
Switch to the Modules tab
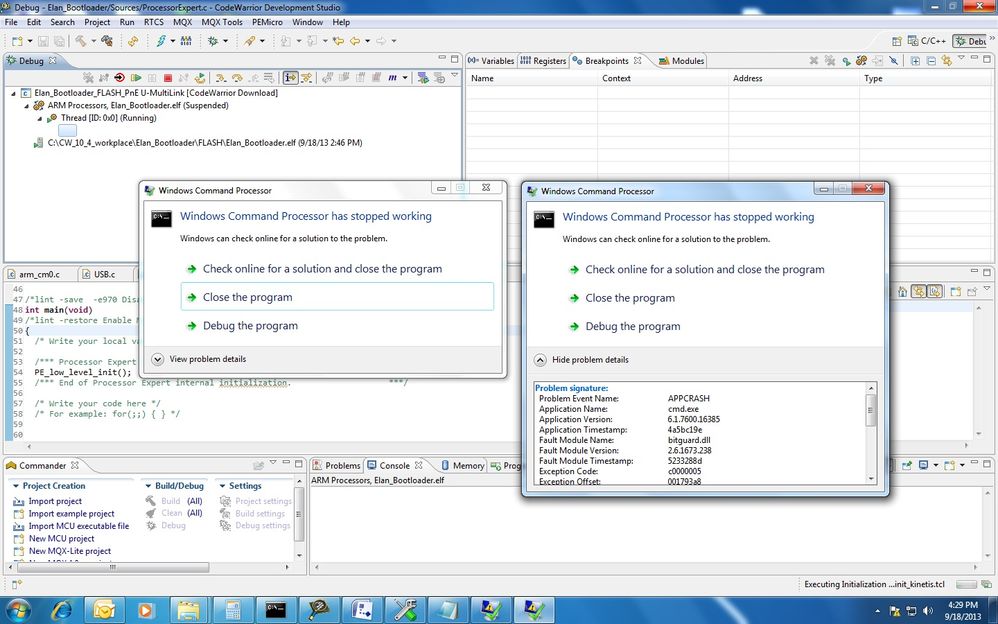682,60
